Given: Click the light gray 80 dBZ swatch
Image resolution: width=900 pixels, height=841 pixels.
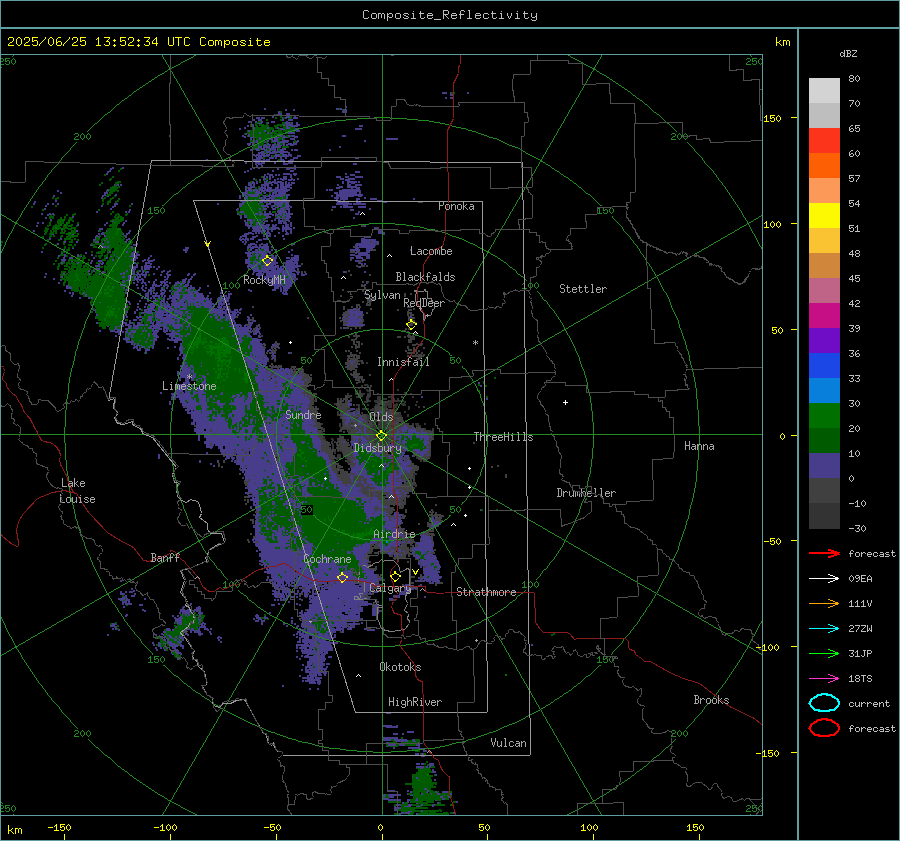Looking at the screenshot, I should (x=824, y=90).
